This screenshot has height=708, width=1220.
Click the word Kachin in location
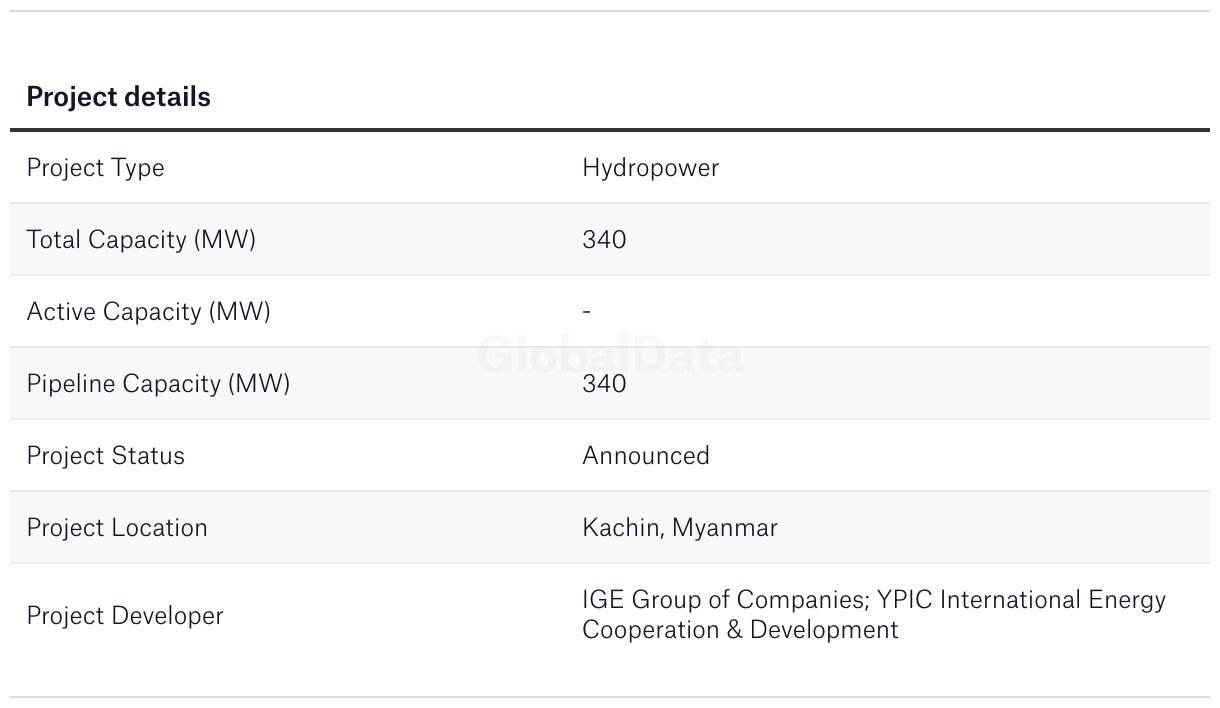point(621,528)
